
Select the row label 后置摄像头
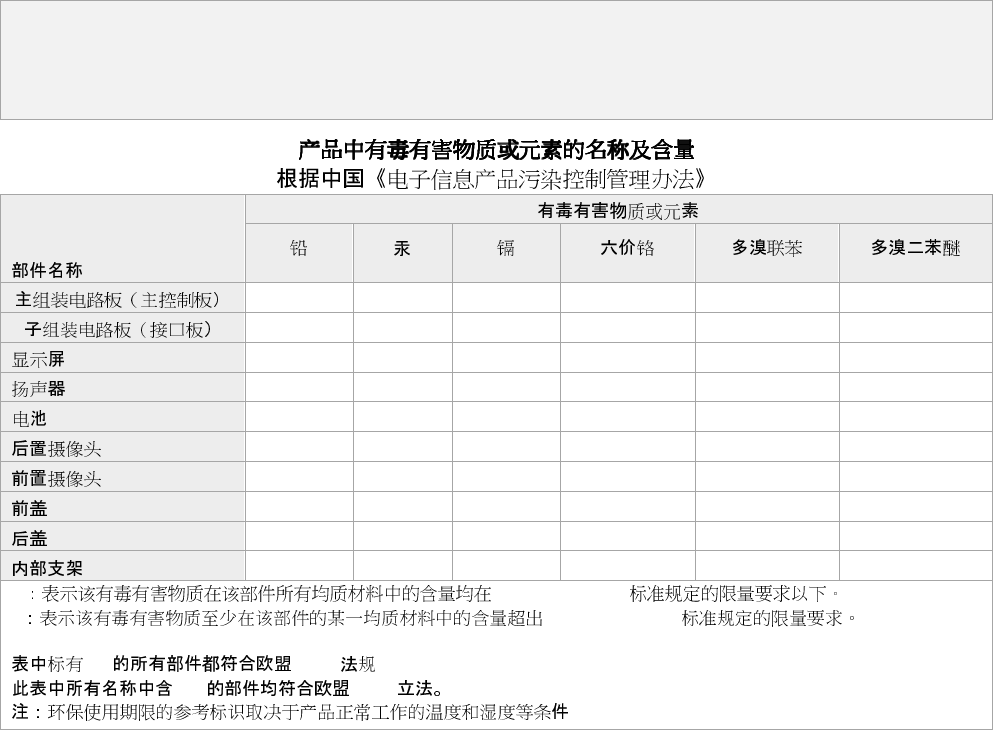coord(56,449)
